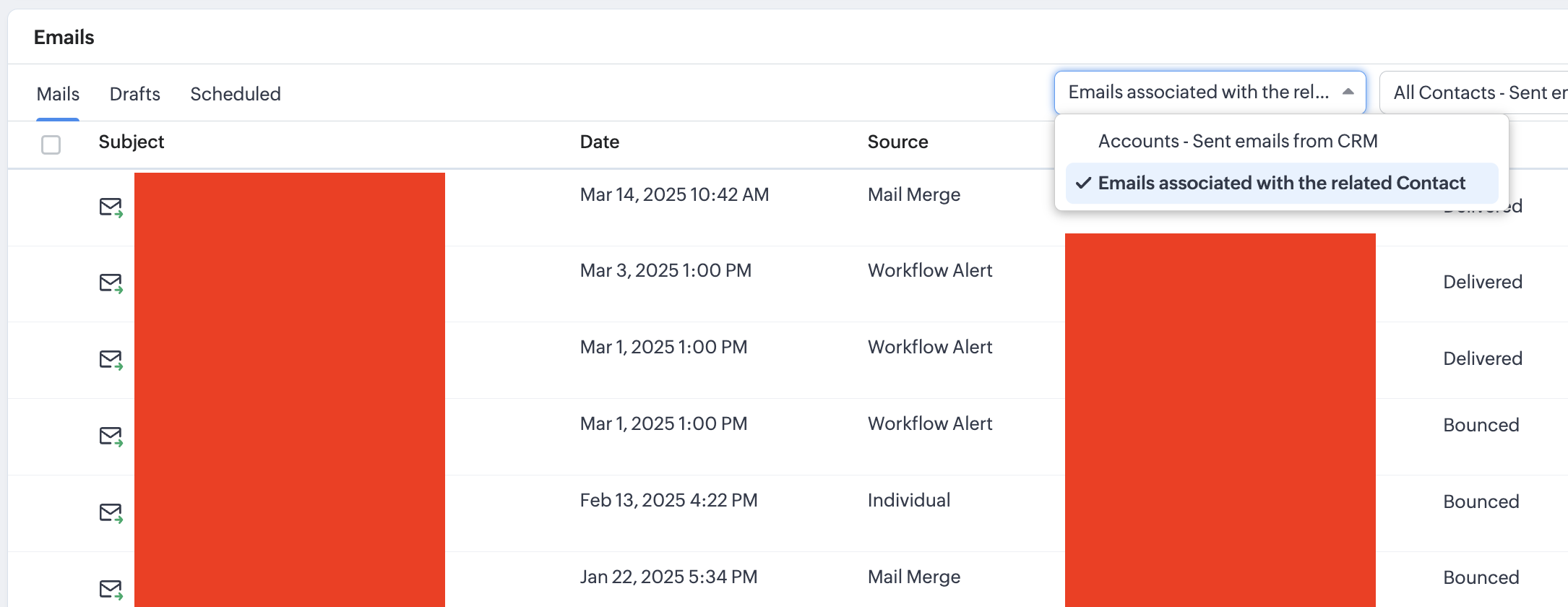Viewport: 1568px width, 607px height.
Task: Click the Subject column header
Action: pos(132,142)
